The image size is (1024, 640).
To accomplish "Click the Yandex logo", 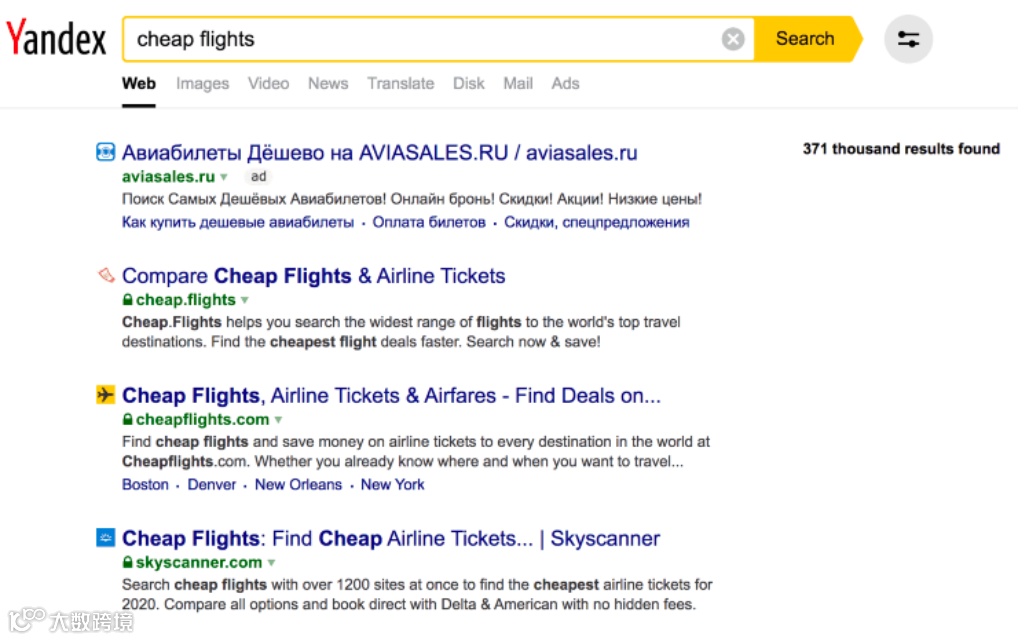I will coord(56,40).
